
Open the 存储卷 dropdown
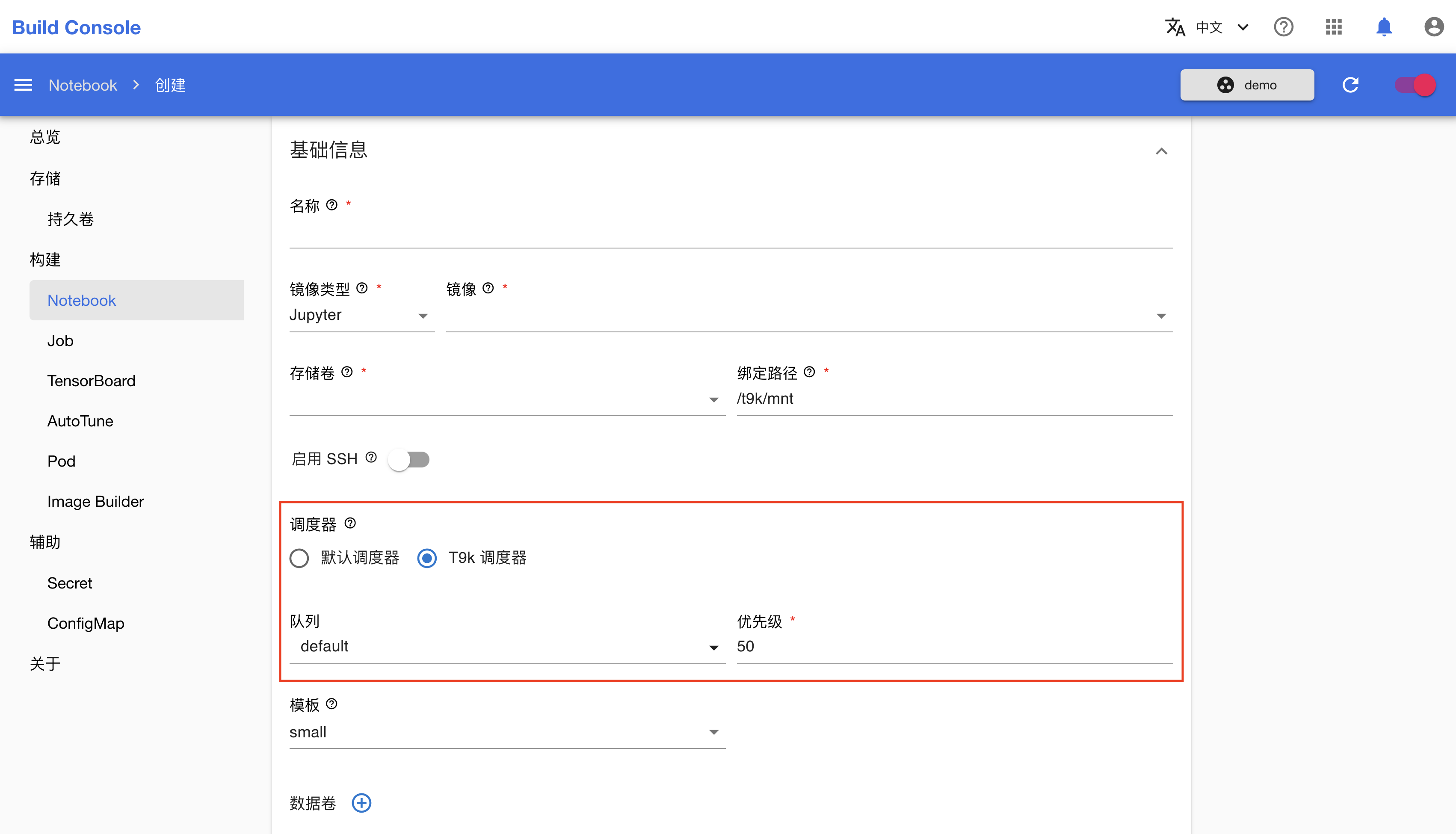coord(507,399)
